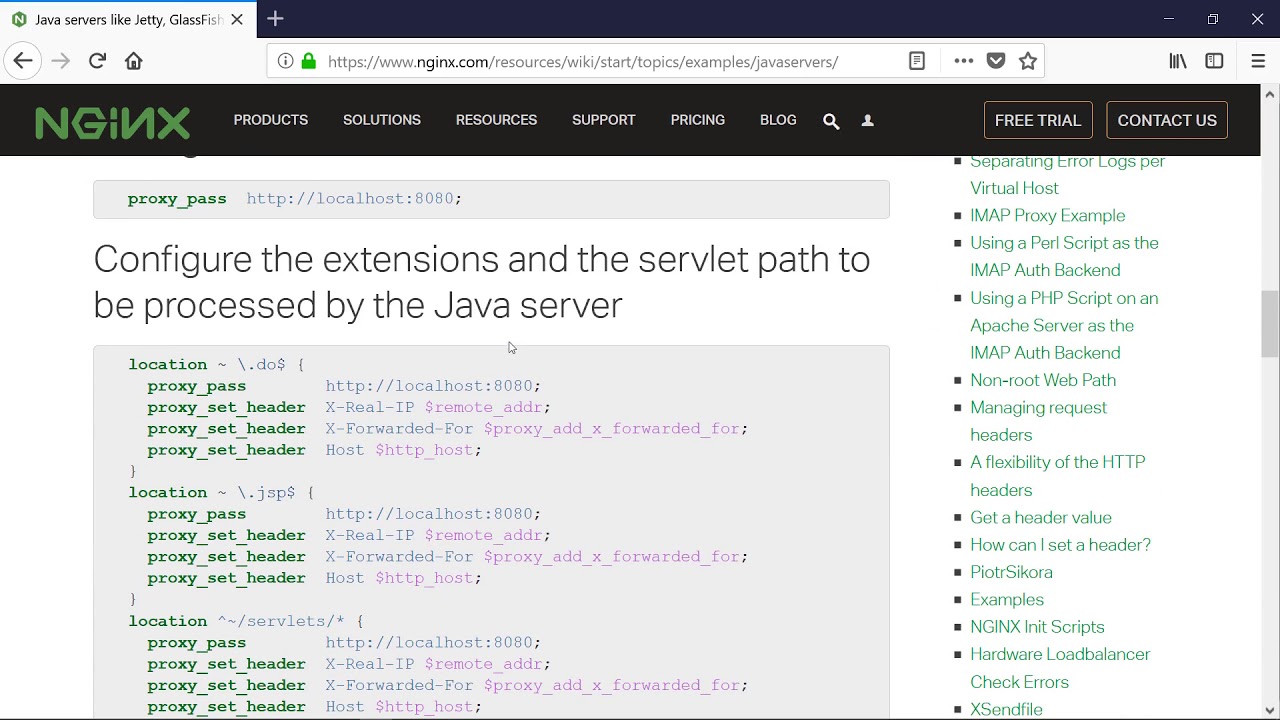Save the page to Pocket

coord(996,61)
